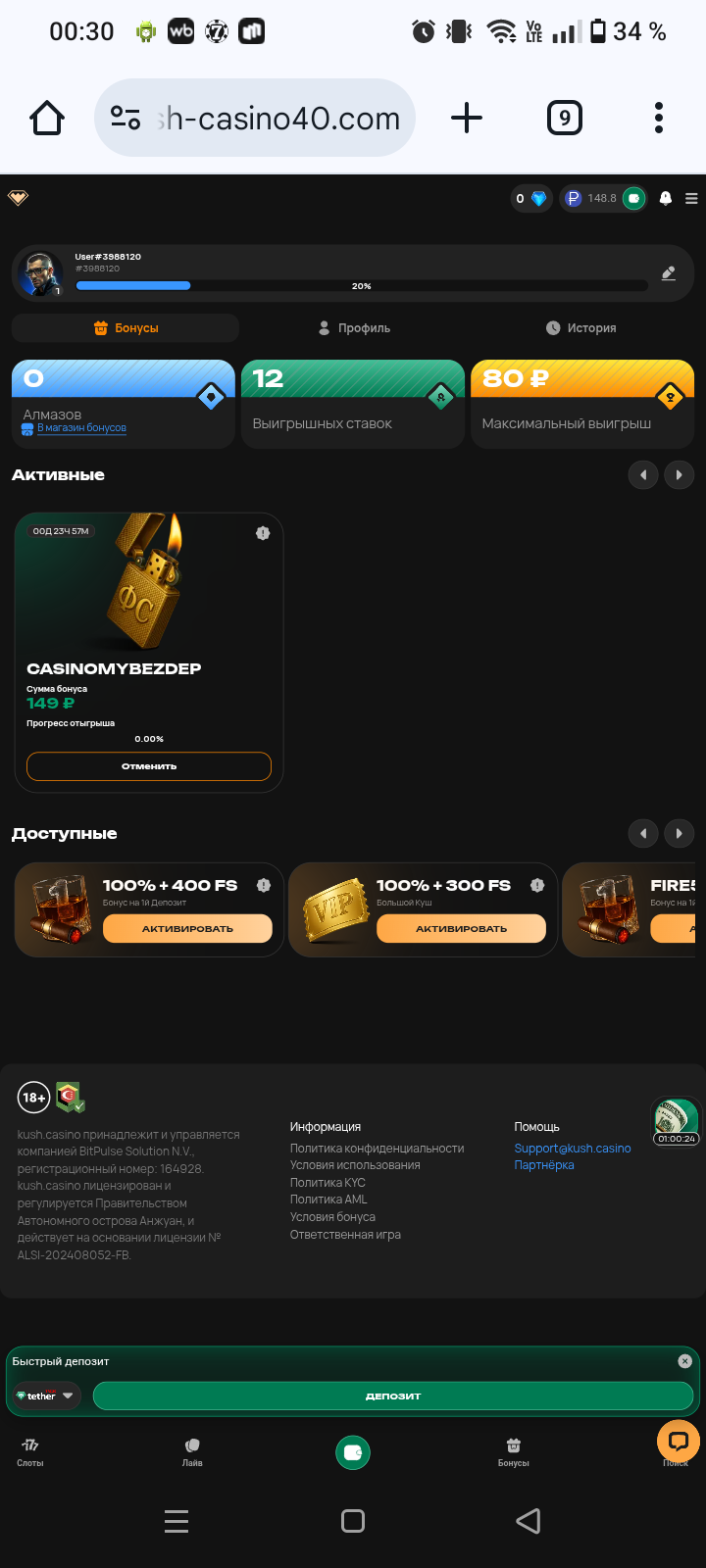Viewport: 706px width, 1568px height.
Task: Switch to the История tab
Action: point(580,328)
